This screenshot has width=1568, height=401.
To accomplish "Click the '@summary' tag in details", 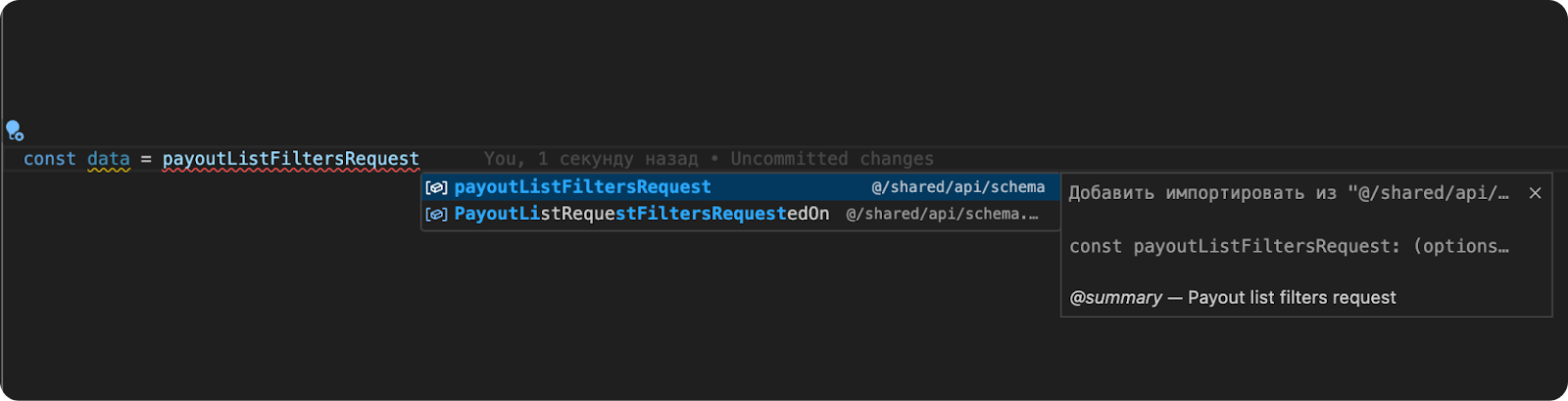I will [1115, 297].
